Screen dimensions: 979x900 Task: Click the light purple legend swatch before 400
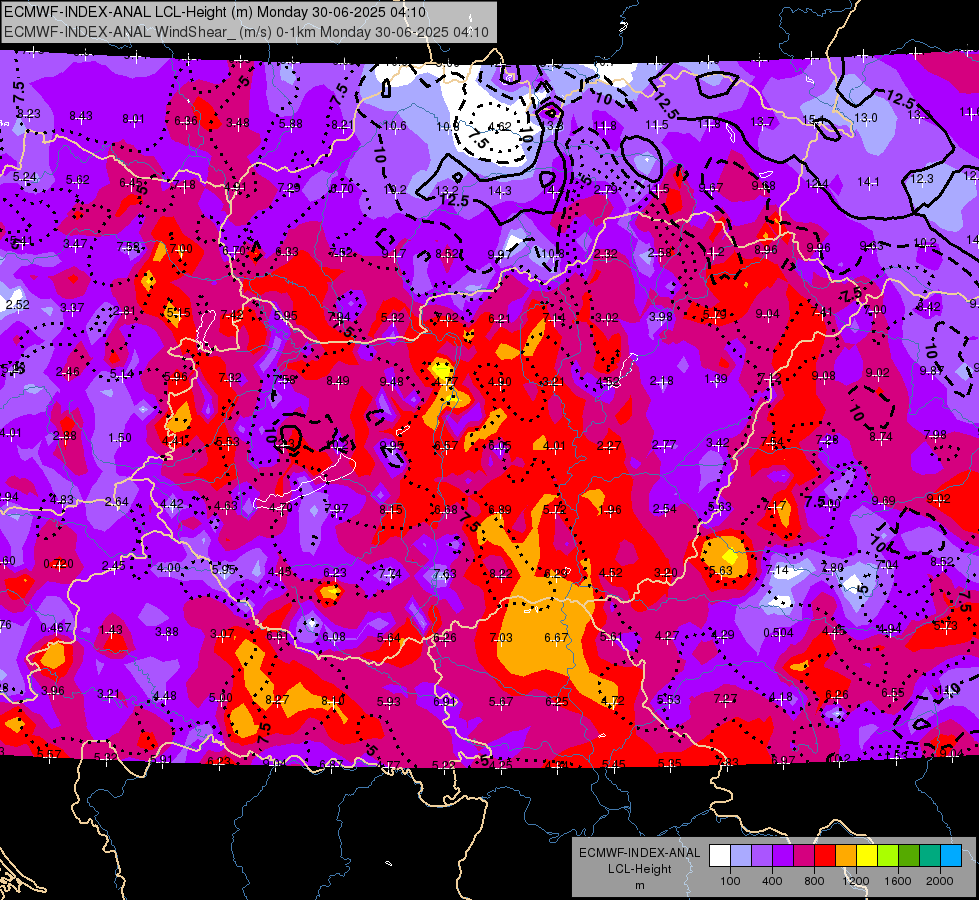[x=762, y=856]
